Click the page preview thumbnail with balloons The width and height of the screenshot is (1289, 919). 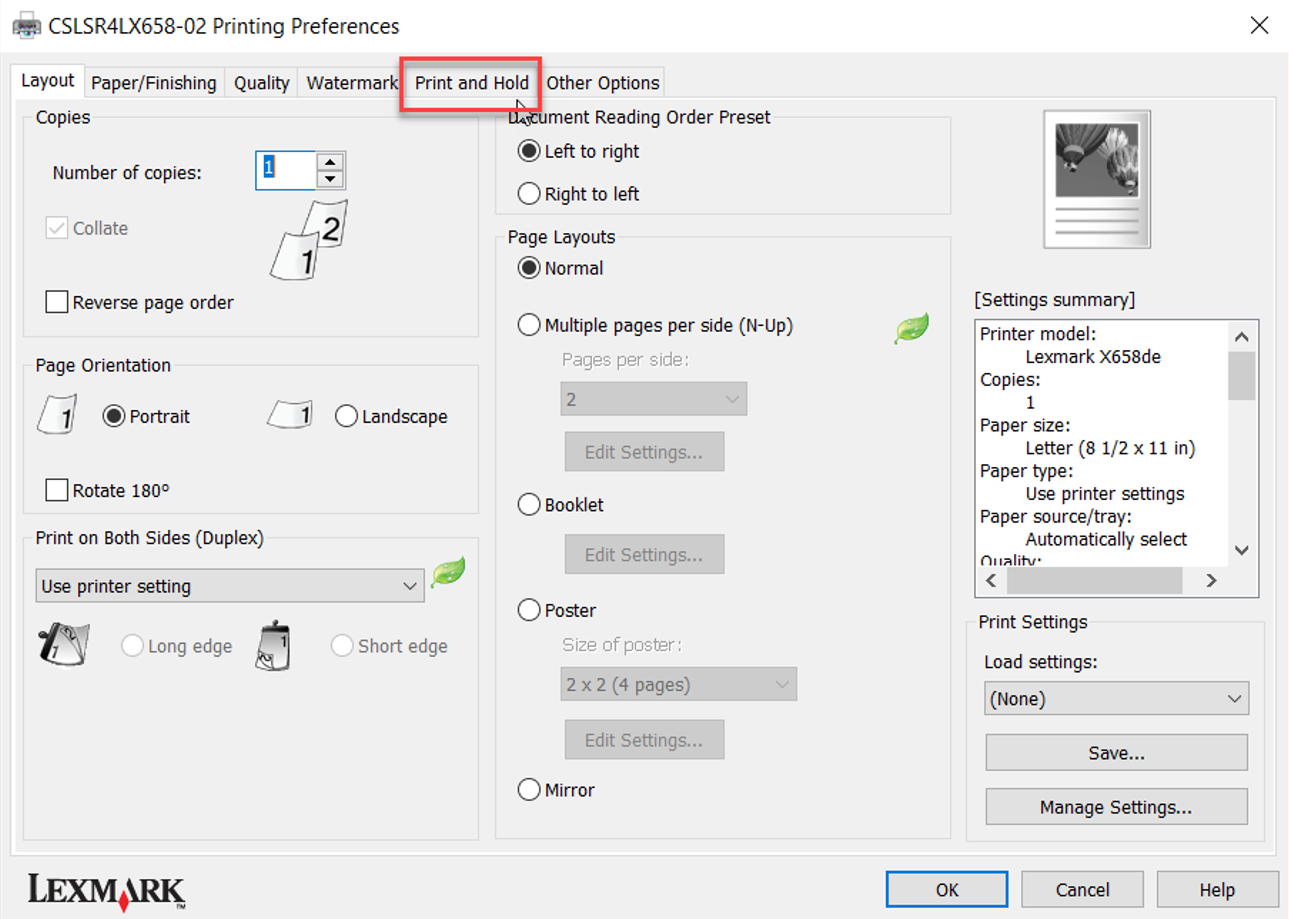coord(1097,179)
